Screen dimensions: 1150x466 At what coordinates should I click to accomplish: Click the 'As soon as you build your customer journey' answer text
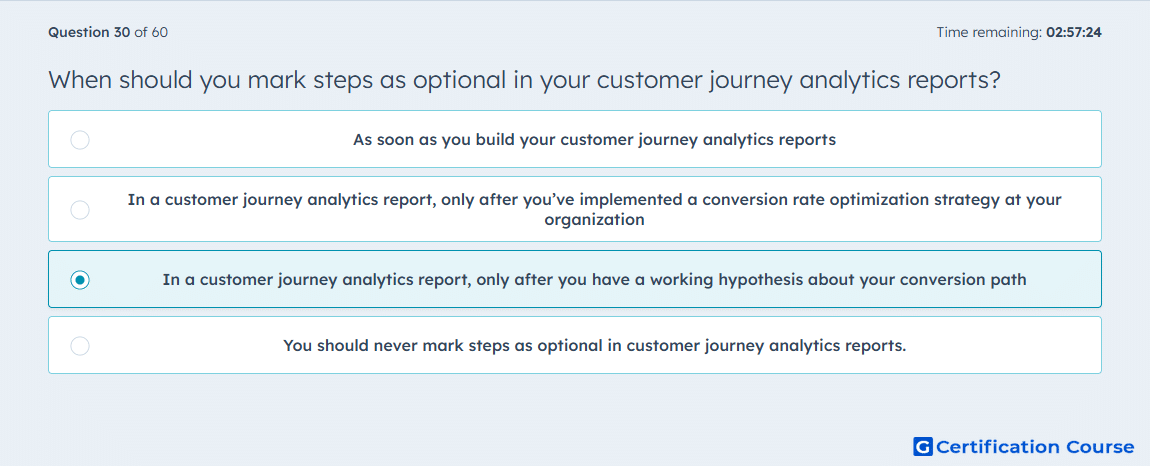click(594, 139)
